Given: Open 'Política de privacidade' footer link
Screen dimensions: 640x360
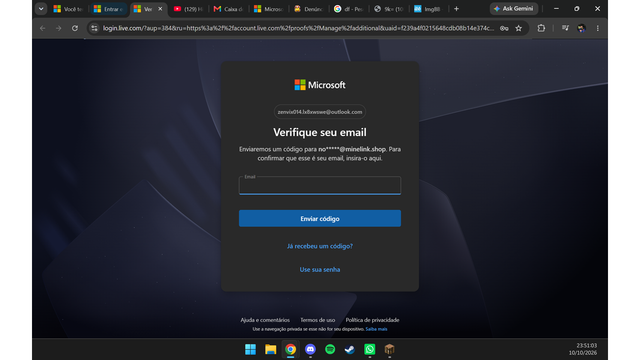Looking at the screenshot, I should point(372,320).
